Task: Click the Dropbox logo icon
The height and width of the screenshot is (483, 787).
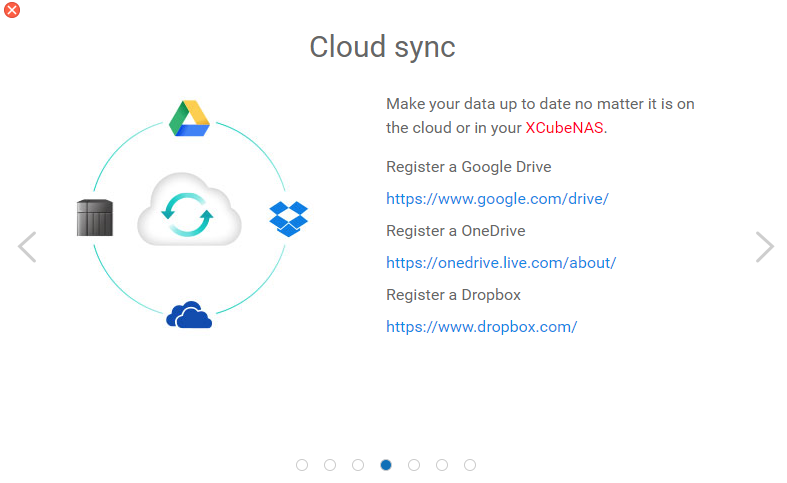Action: [289, 219]
